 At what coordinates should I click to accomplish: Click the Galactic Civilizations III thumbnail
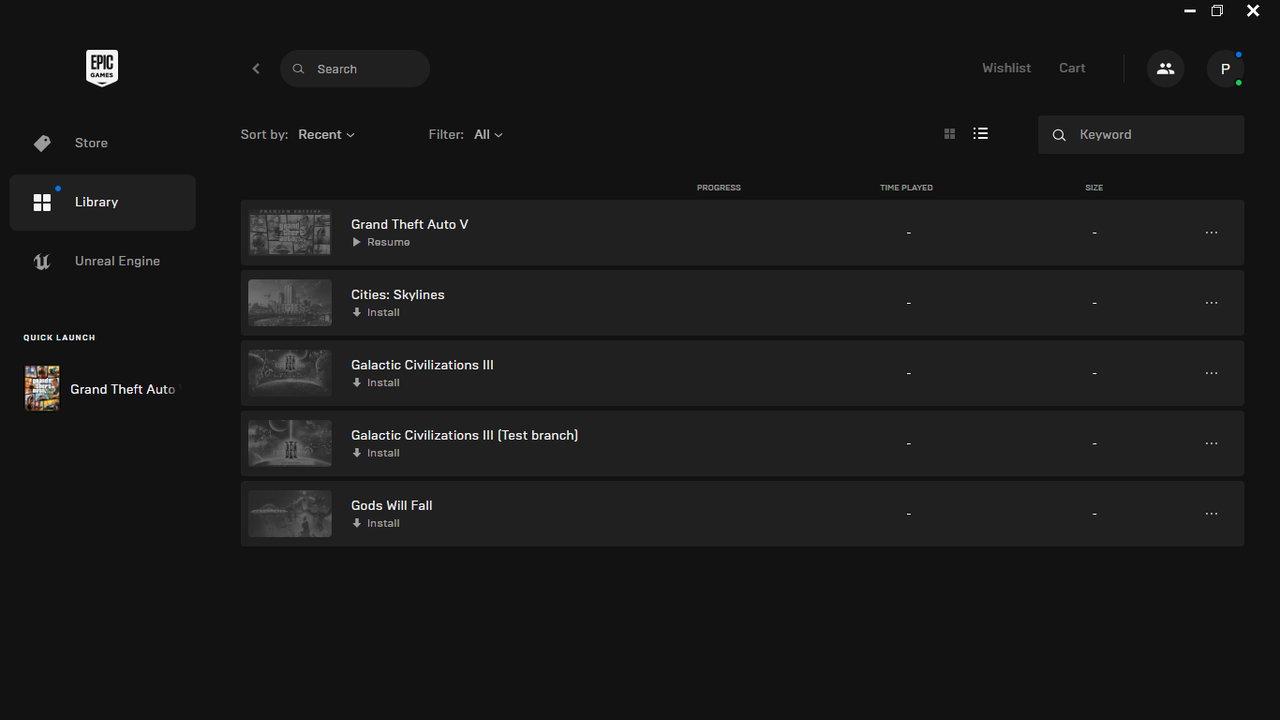pyautogui.click(x=290, y=373)
